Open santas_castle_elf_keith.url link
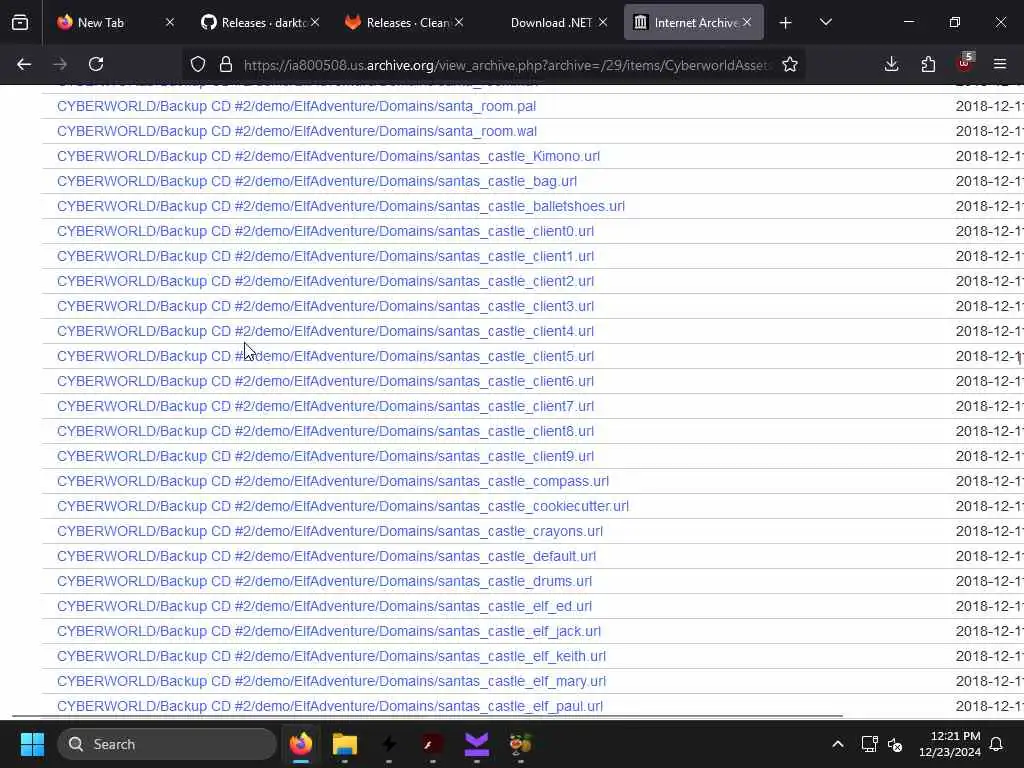The height and width of the screenshot is (768, 1024). pyautogui.click(x=332, y=656)
